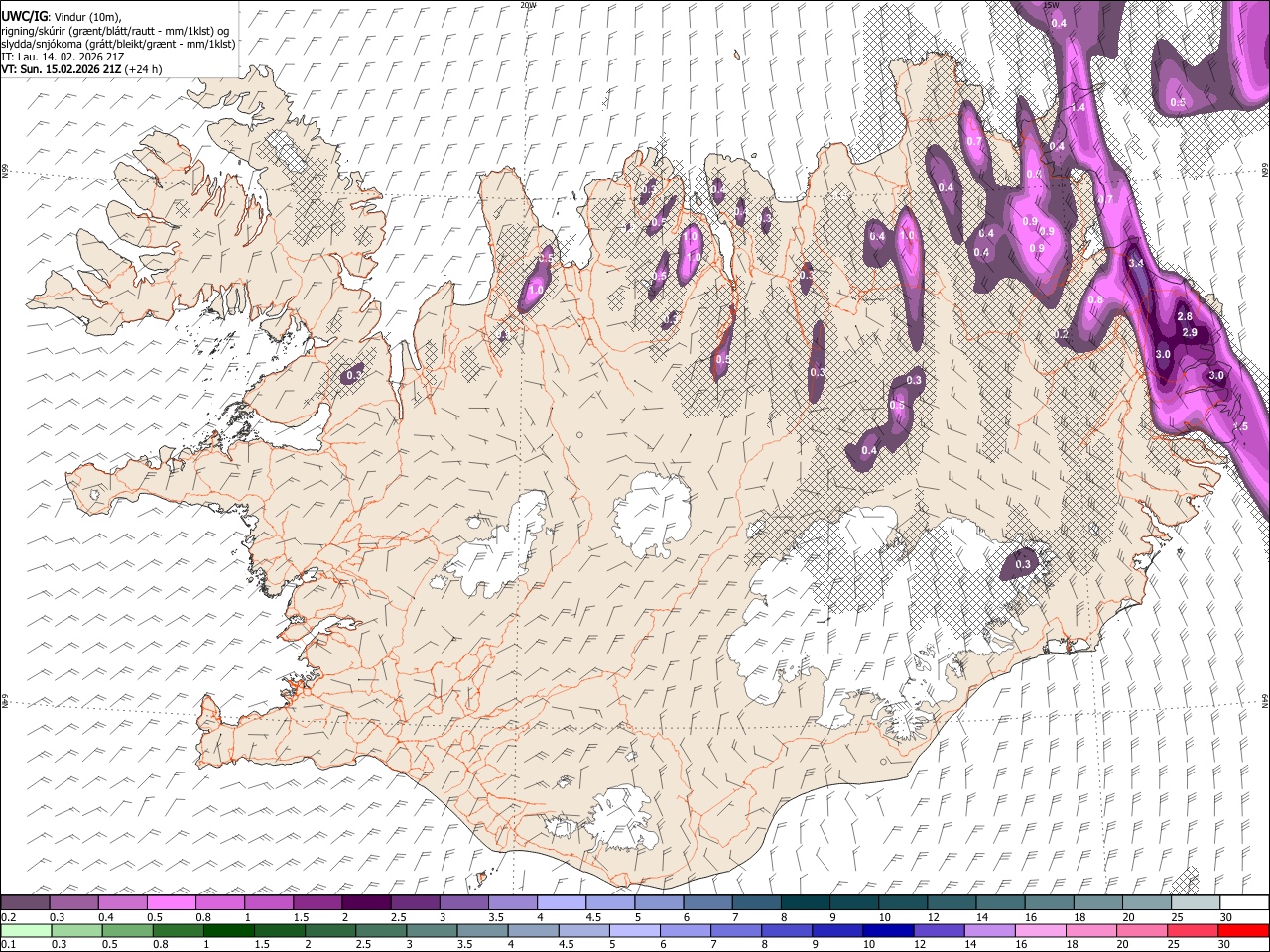1270x952 pixels.
Task: Click the white snow swatch labeled 30
Action: click(x=1242, y=902)
